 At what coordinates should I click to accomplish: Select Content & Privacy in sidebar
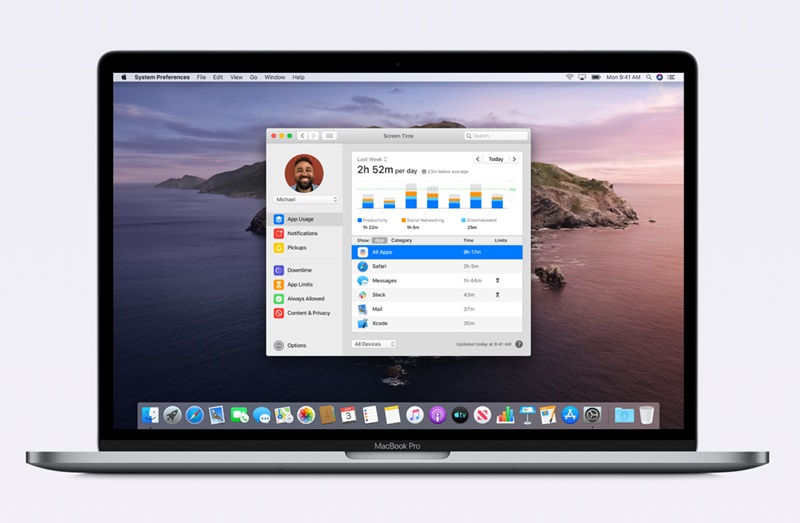click(x=308, y=313)
